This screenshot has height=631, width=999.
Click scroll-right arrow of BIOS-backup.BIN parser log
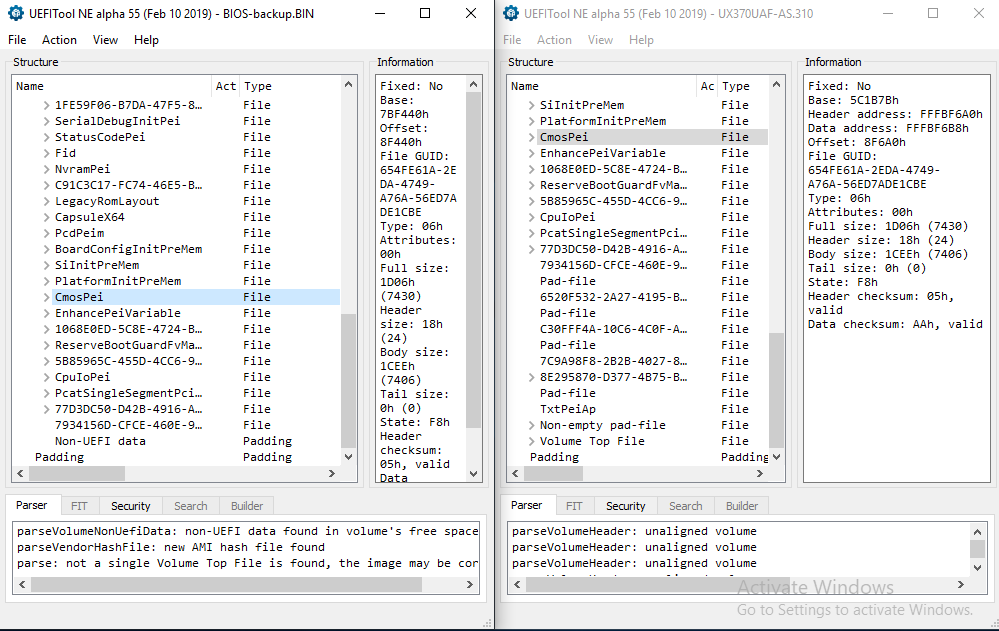click(x=470, y=584)
